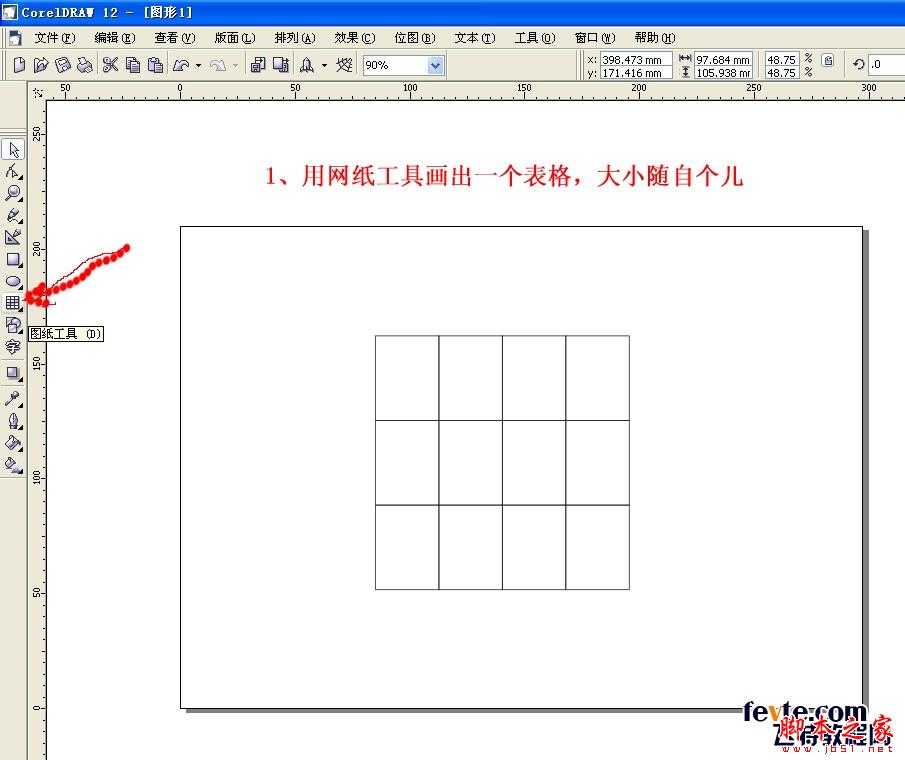Open a file with the Open folder icon
Viewport: 905px width, 760px height.
point(41,65)
